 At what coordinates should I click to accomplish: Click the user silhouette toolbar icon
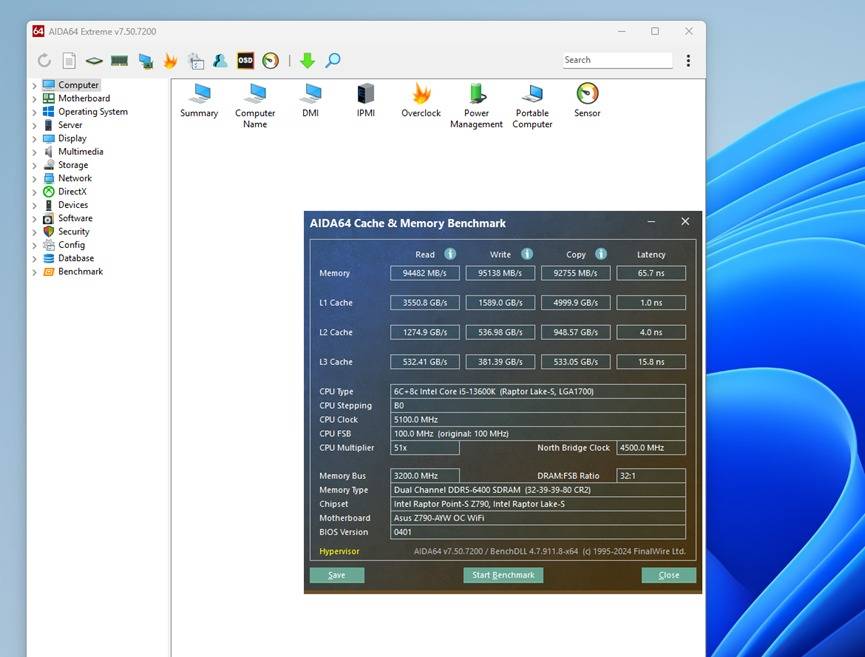click(220, 60)
